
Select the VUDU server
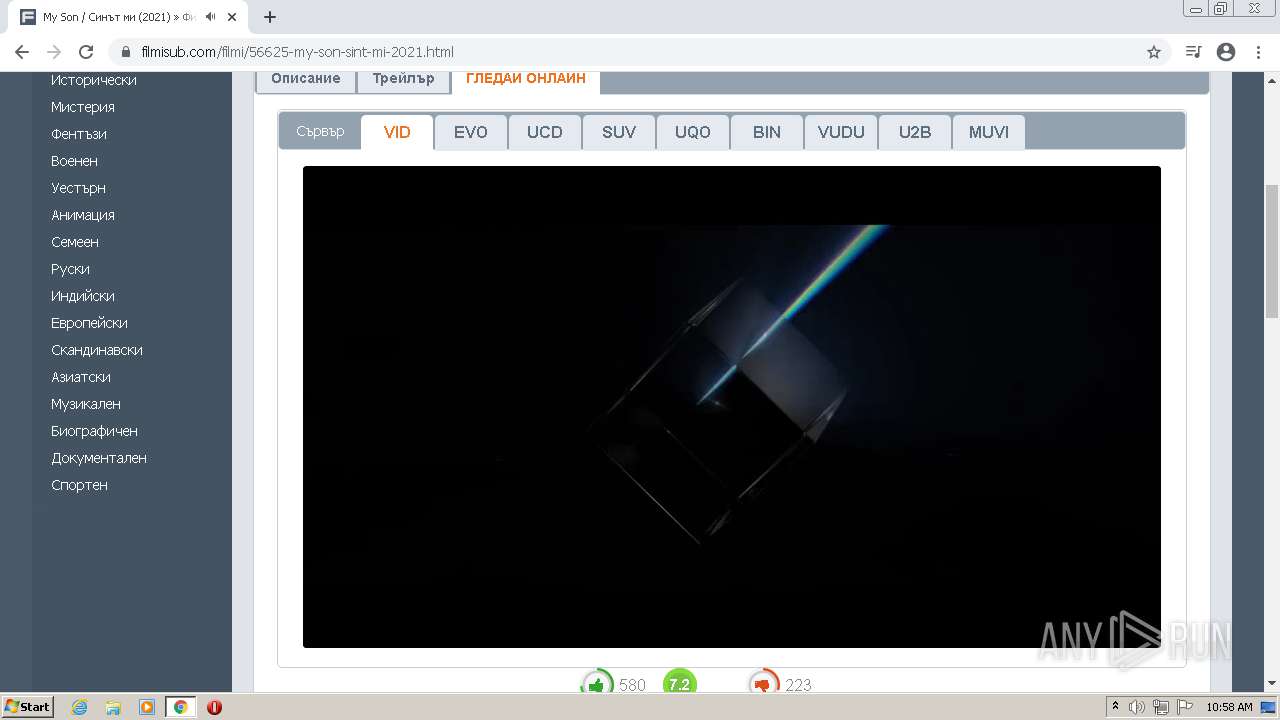841,132
